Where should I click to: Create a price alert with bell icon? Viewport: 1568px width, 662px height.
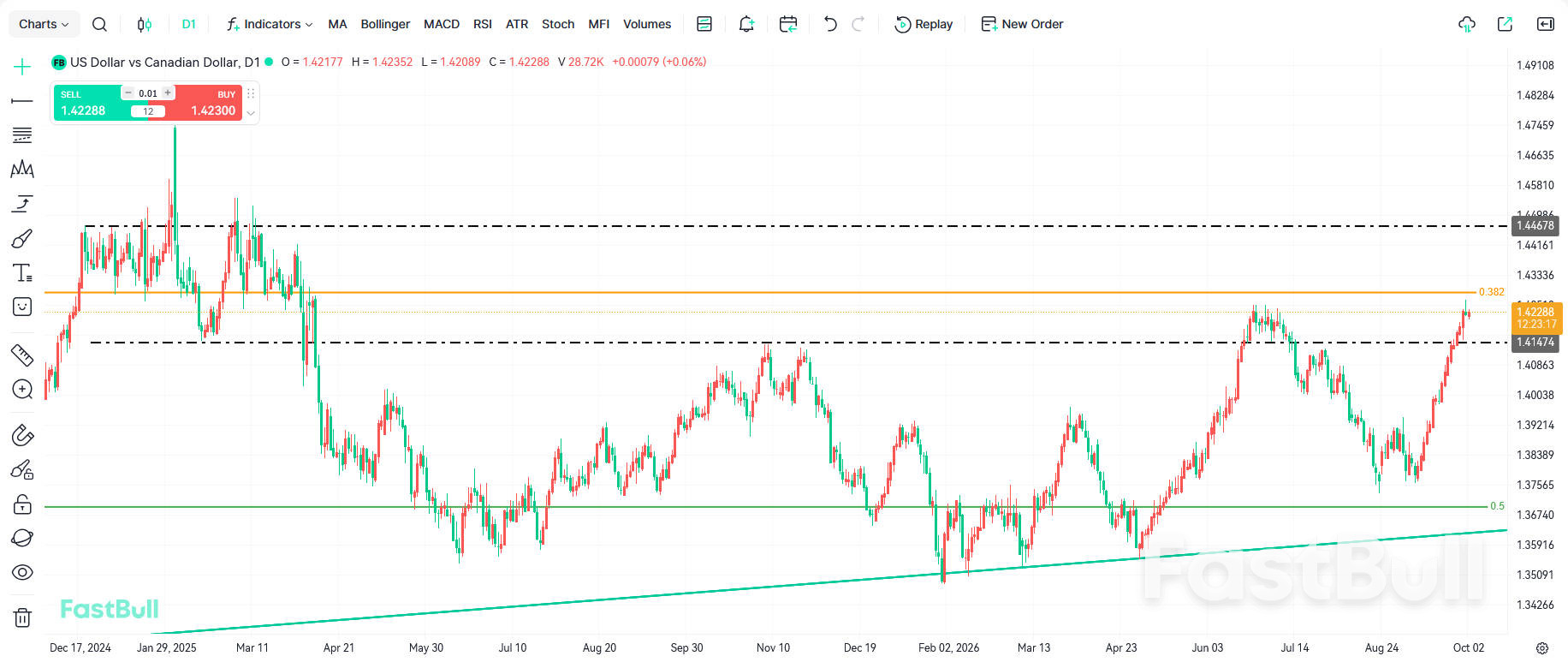(x=746, y=24)
